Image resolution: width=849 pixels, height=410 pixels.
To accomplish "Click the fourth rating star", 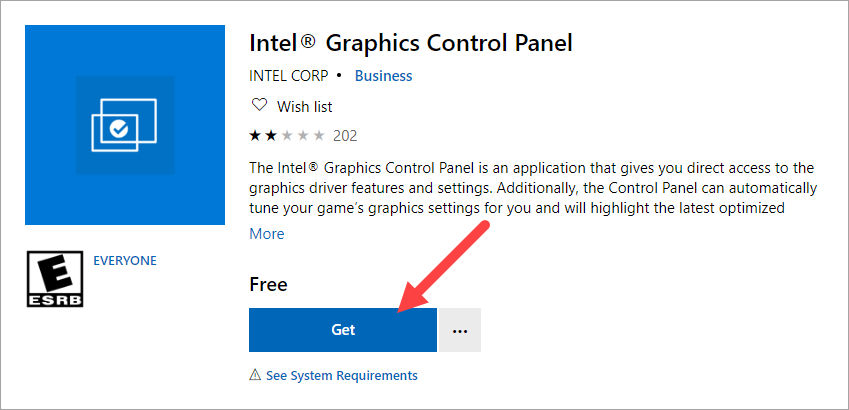I will [x=303, y=136].
